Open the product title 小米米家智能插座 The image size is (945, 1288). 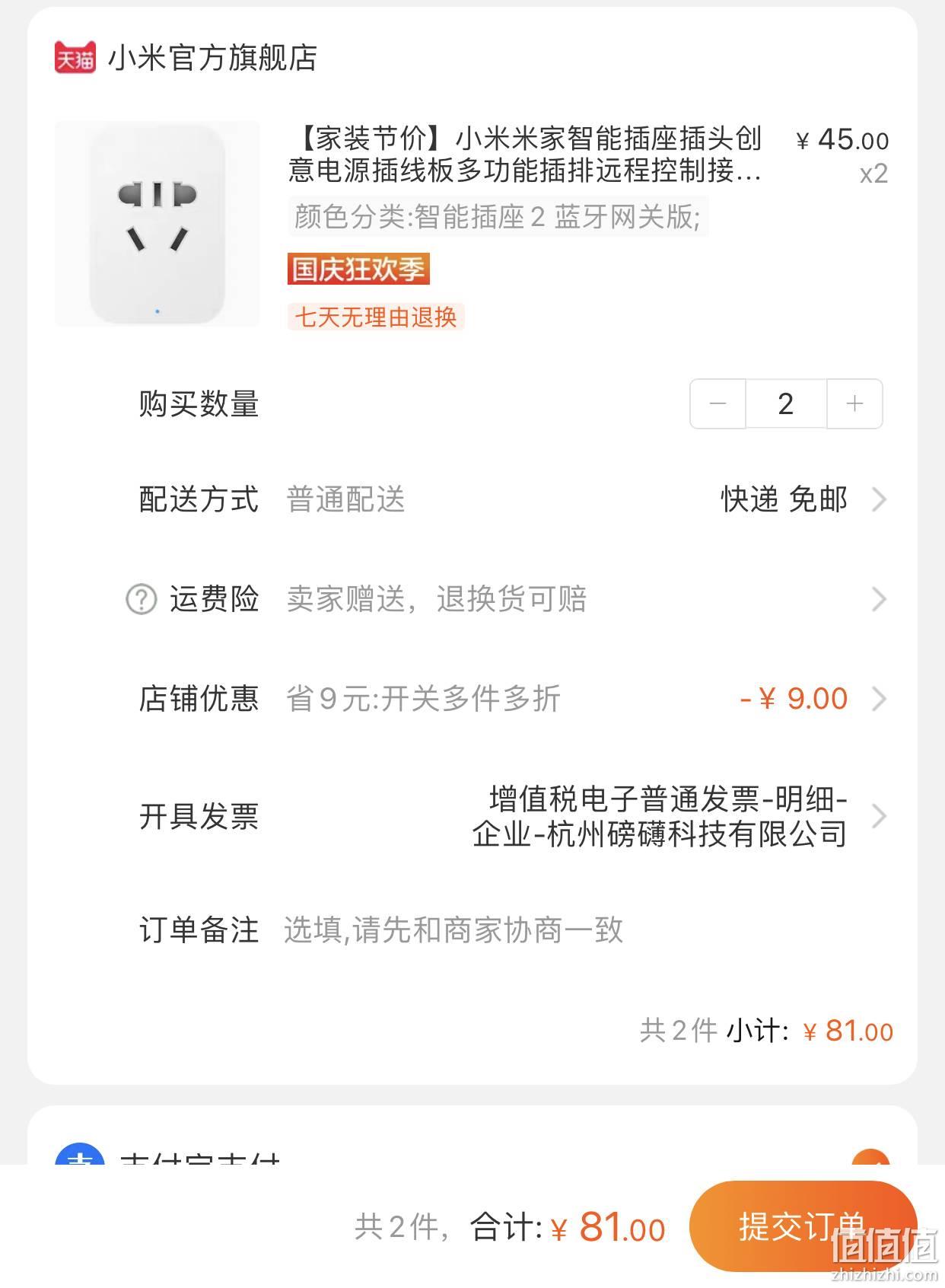coord(525,155)
